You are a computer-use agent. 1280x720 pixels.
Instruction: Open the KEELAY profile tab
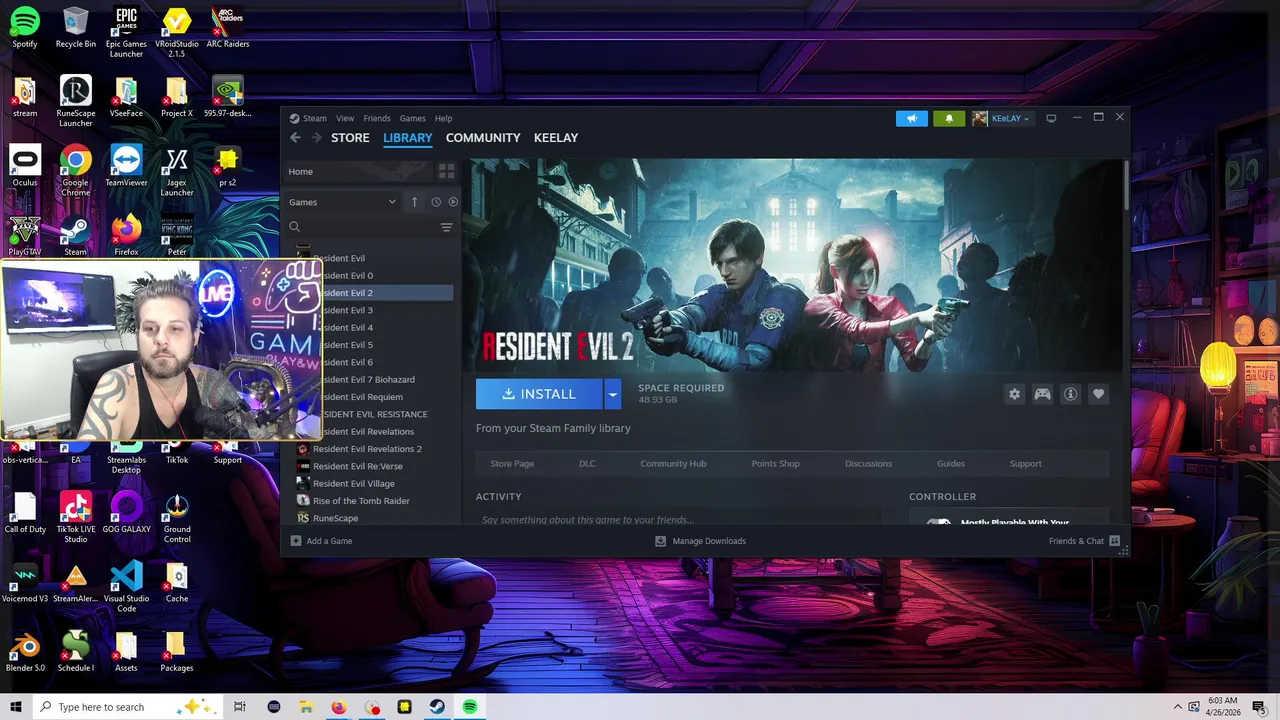pyautogui.click(x=556, y=138)
